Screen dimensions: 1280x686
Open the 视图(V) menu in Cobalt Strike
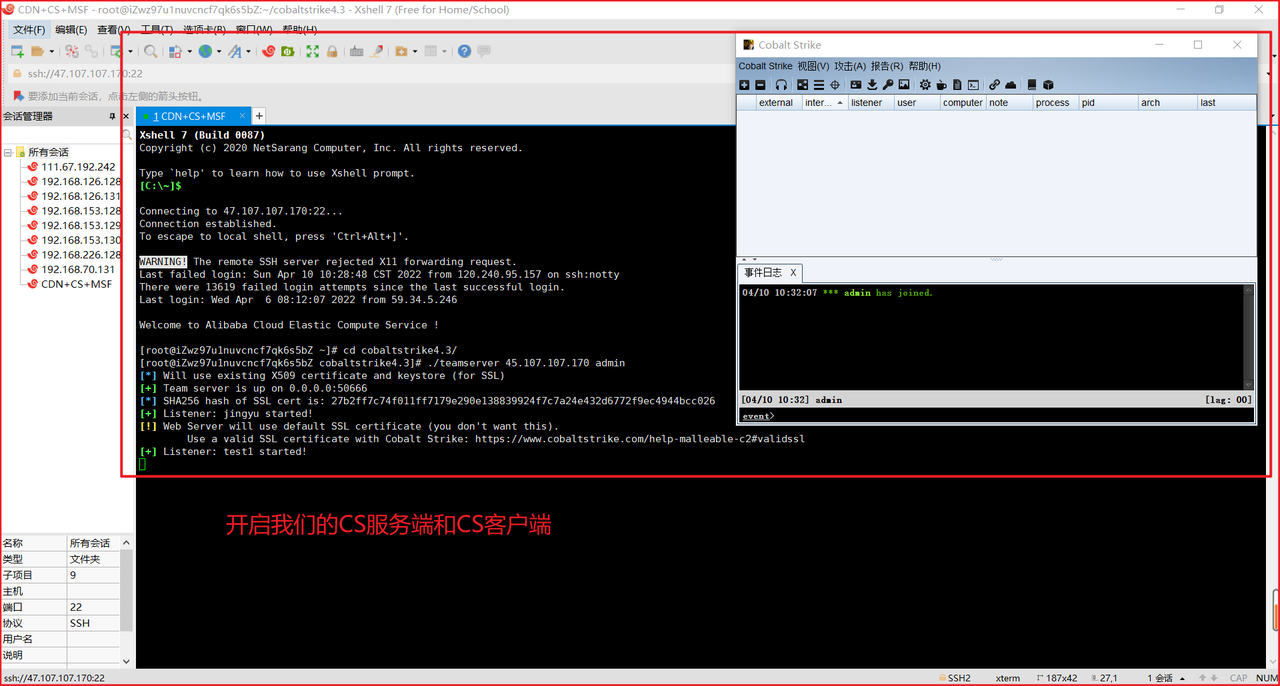click(813, 66)
